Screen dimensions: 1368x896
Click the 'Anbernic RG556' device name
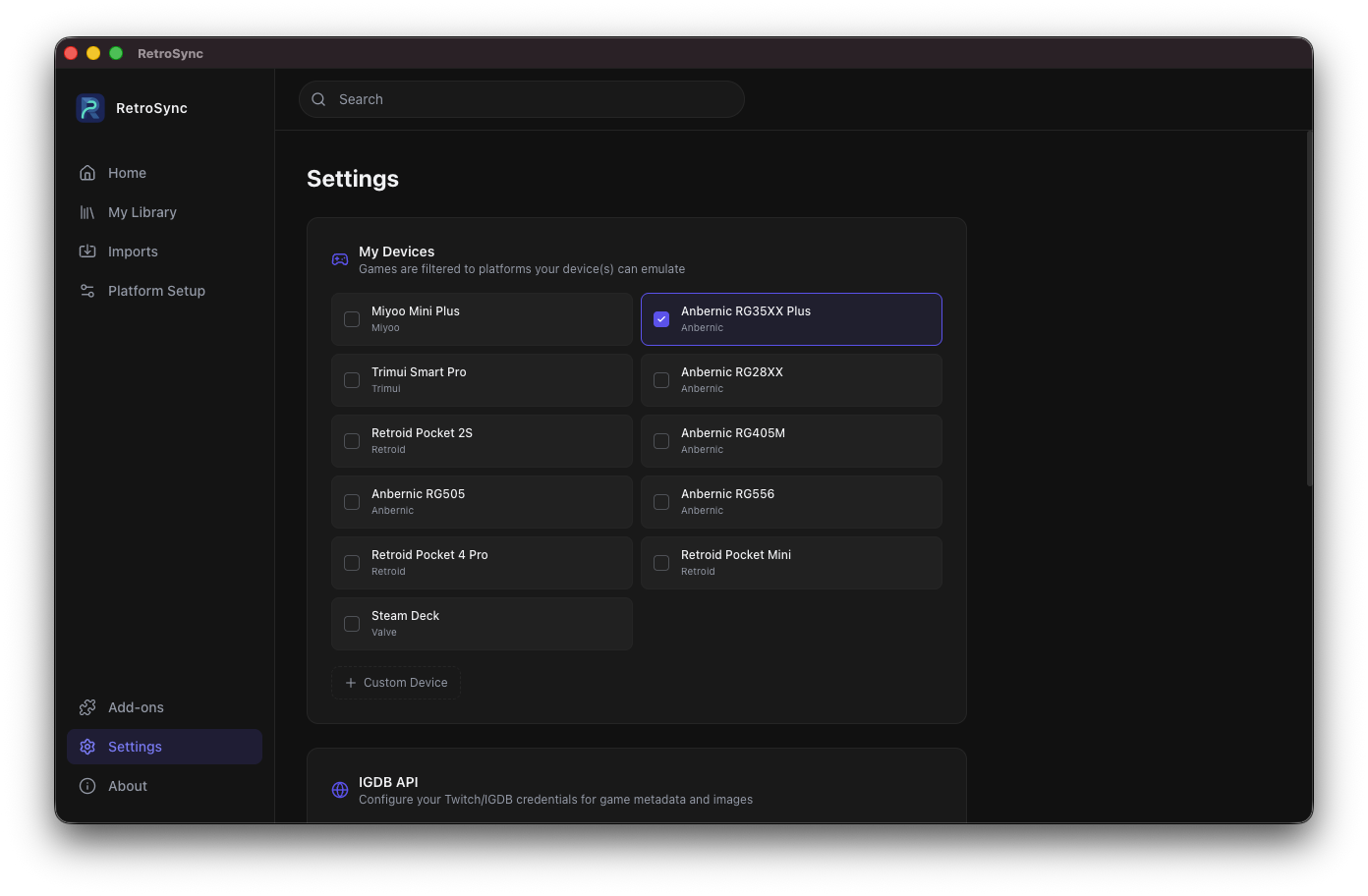[727, 494]
